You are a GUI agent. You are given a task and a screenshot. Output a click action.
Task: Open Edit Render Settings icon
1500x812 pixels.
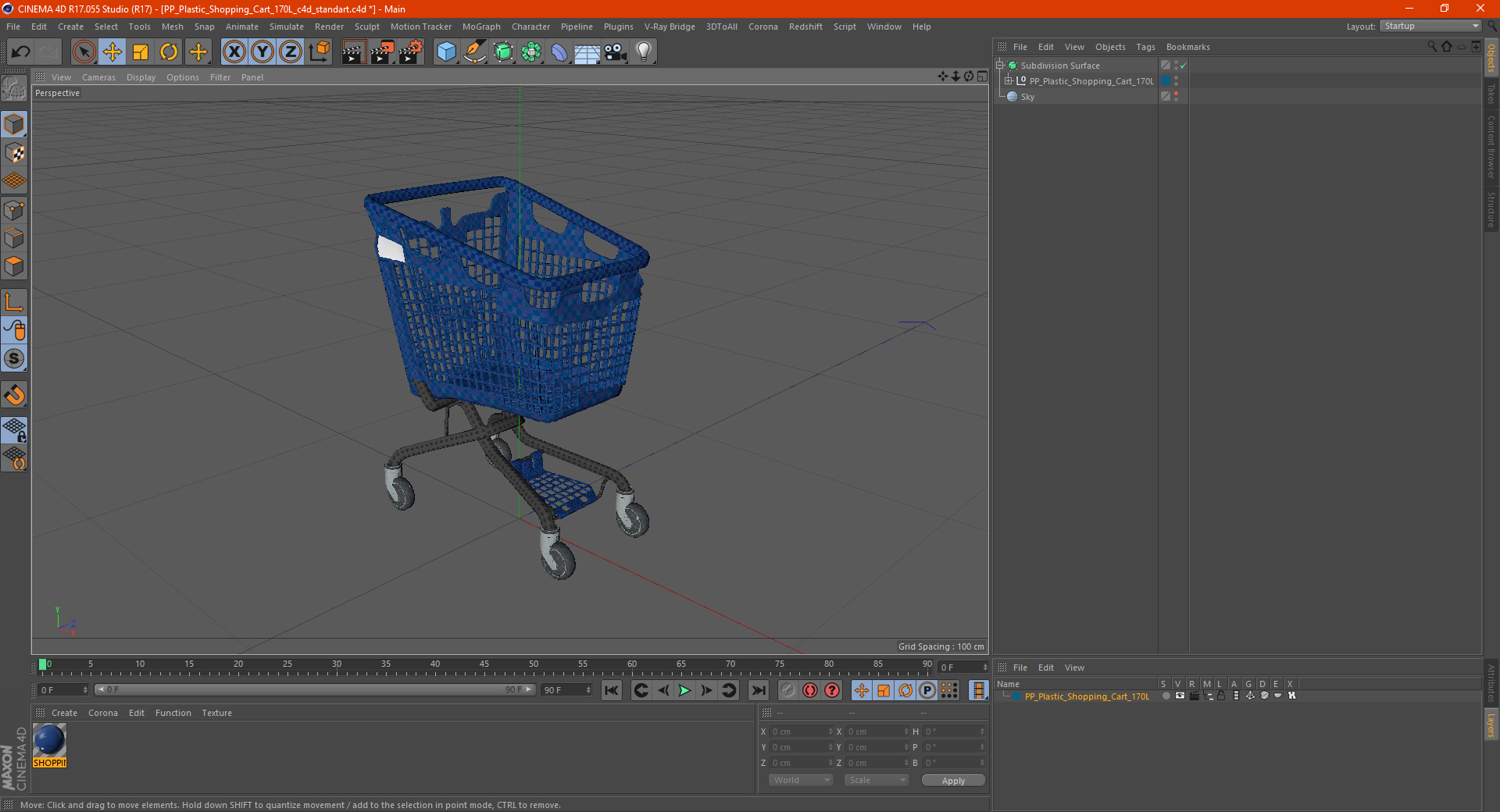tap(410, 52)
